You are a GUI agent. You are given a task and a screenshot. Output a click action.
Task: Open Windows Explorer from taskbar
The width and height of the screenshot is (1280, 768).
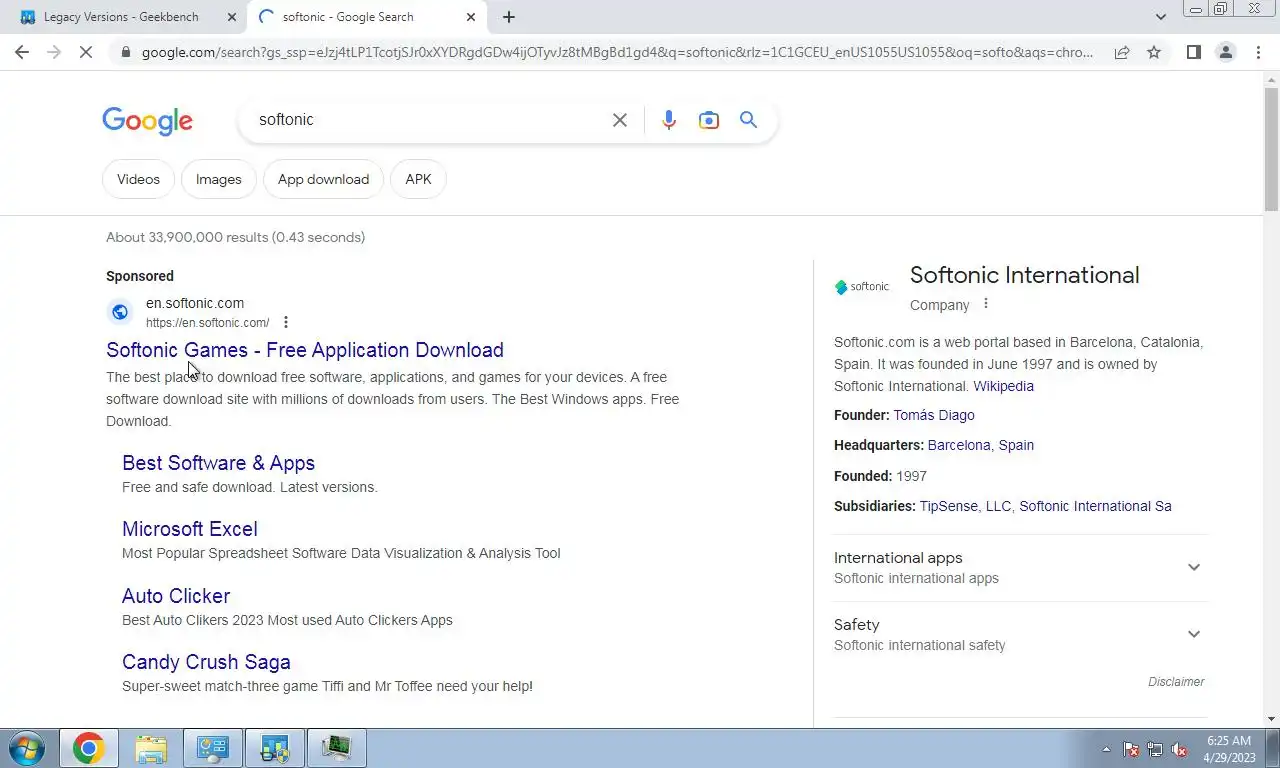(x=151, y=748)
